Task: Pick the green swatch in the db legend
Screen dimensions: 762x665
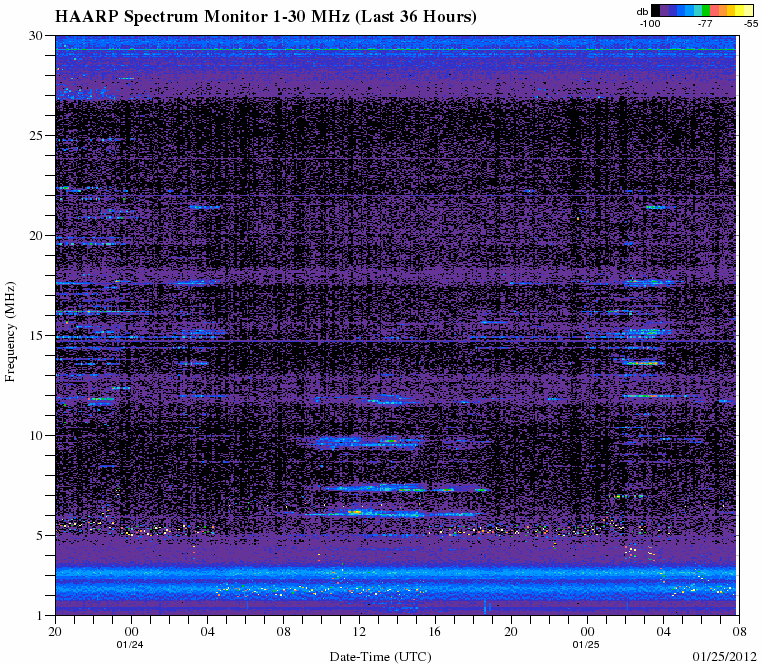Action: 706,10
